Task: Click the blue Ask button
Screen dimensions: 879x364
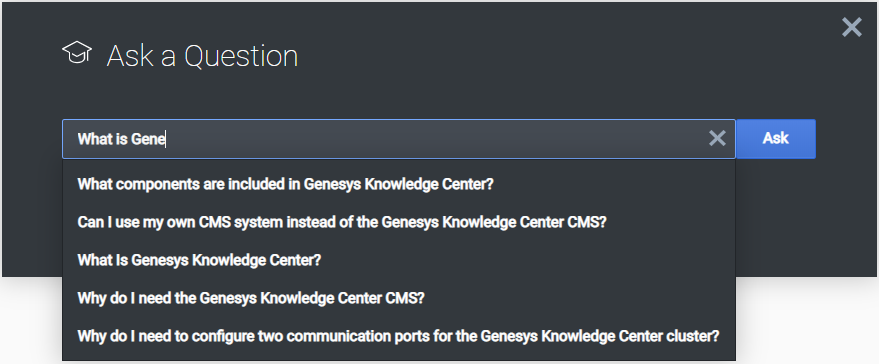Action: pyautogui.click(x=775, y=139)
